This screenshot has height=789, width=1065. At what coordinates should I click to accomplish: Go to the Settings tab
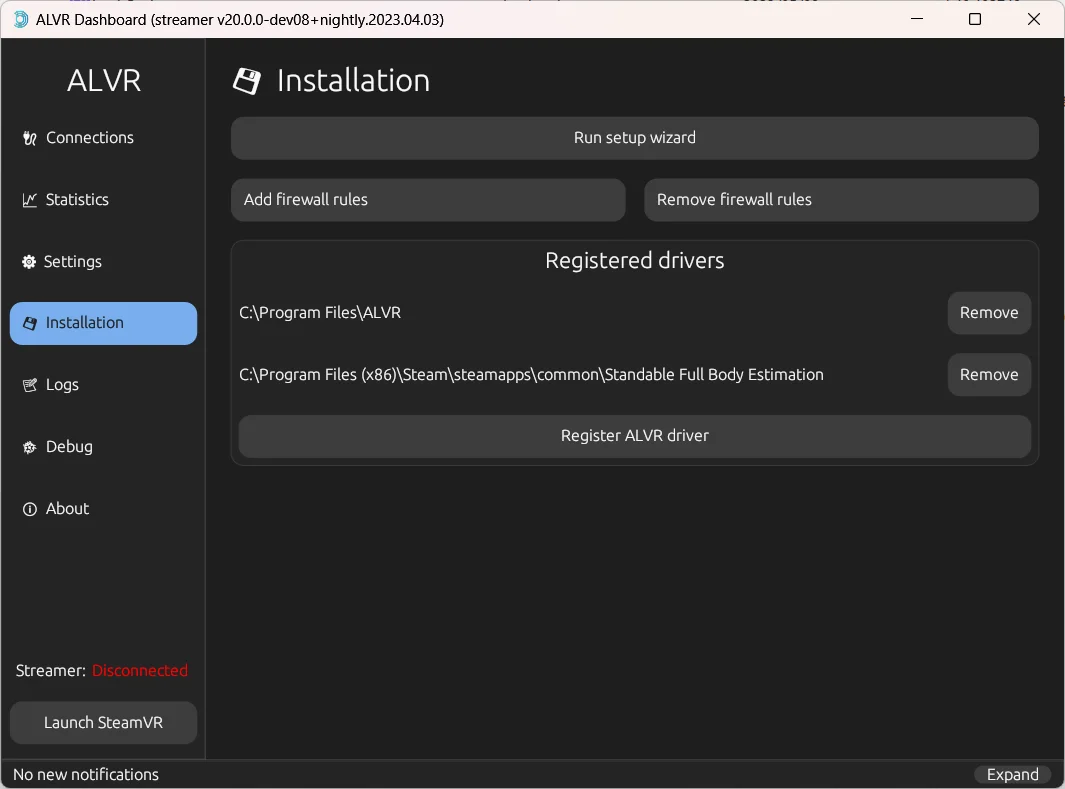pyautogui.click(x=73, y=262)
